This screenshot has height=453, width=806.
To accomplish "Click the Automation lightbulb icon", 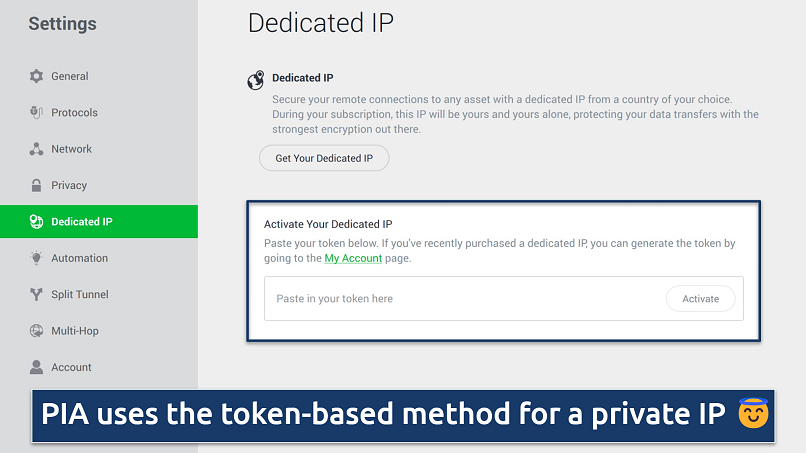I will click(37, 258).
